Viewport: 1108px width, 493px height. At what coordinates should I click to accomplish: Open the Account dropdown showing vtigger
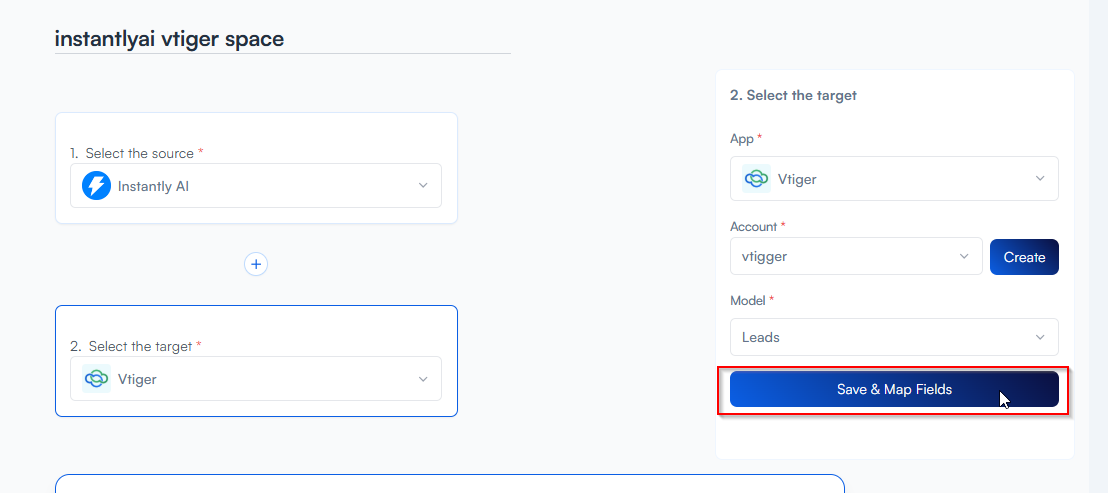click(855, 256)
